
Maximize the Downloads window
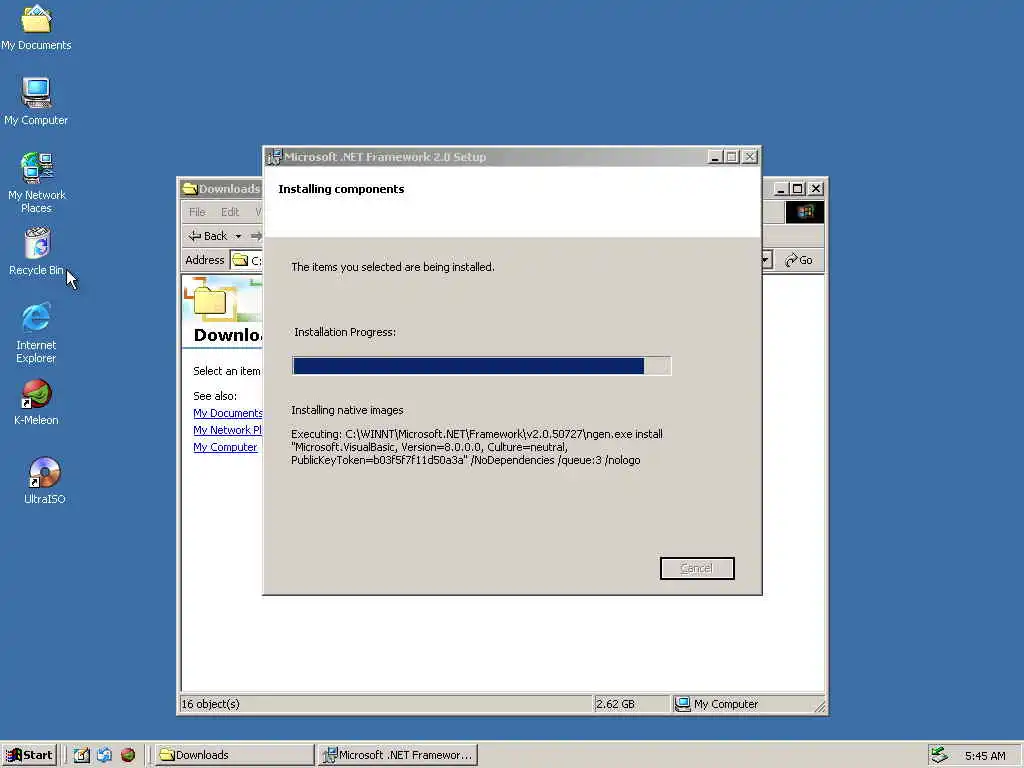click(x=797, y=189)
